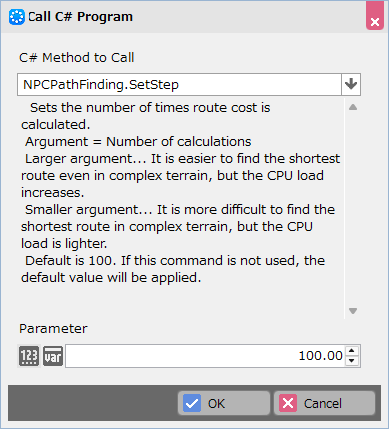Open the C# method dropdown arrow
The image size is (389, 429).
click(351, 84)
